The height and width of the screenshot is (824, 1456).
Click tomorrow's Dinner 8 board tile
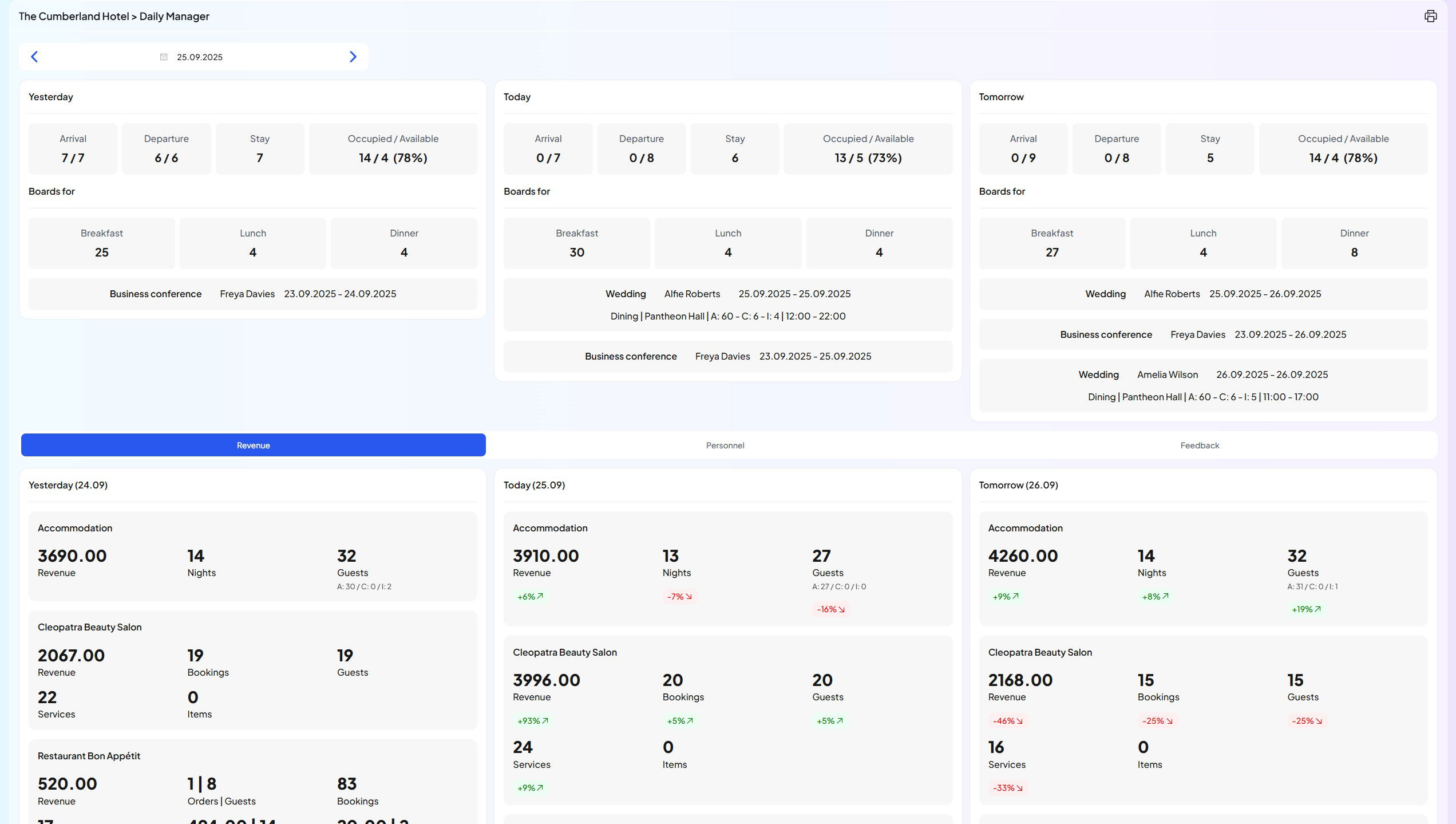pos(1354,243)
